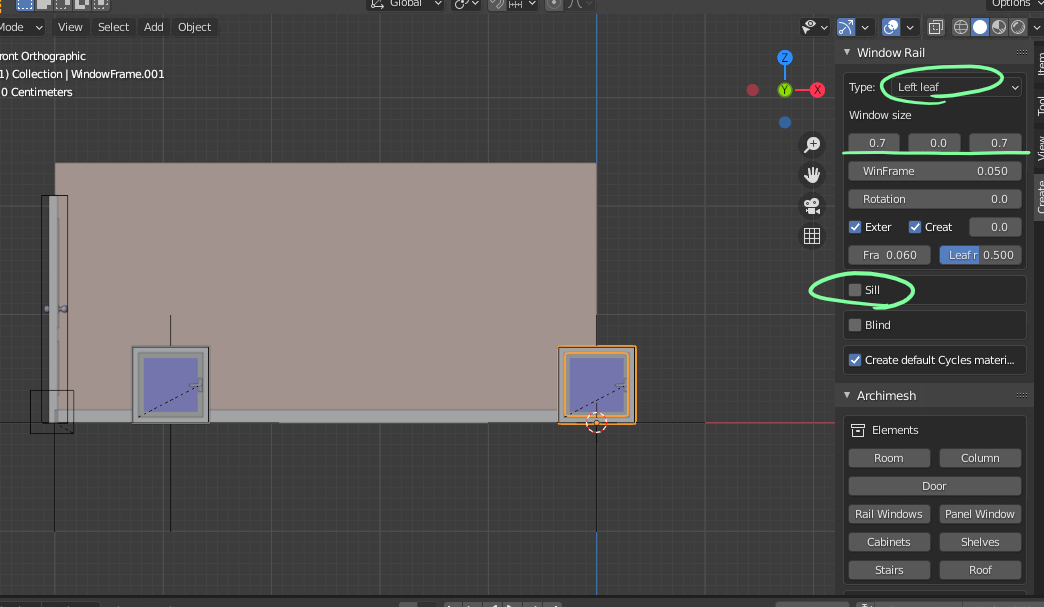
Task: Click the zoom view magnifier icon
Action: tap(812, 144)
